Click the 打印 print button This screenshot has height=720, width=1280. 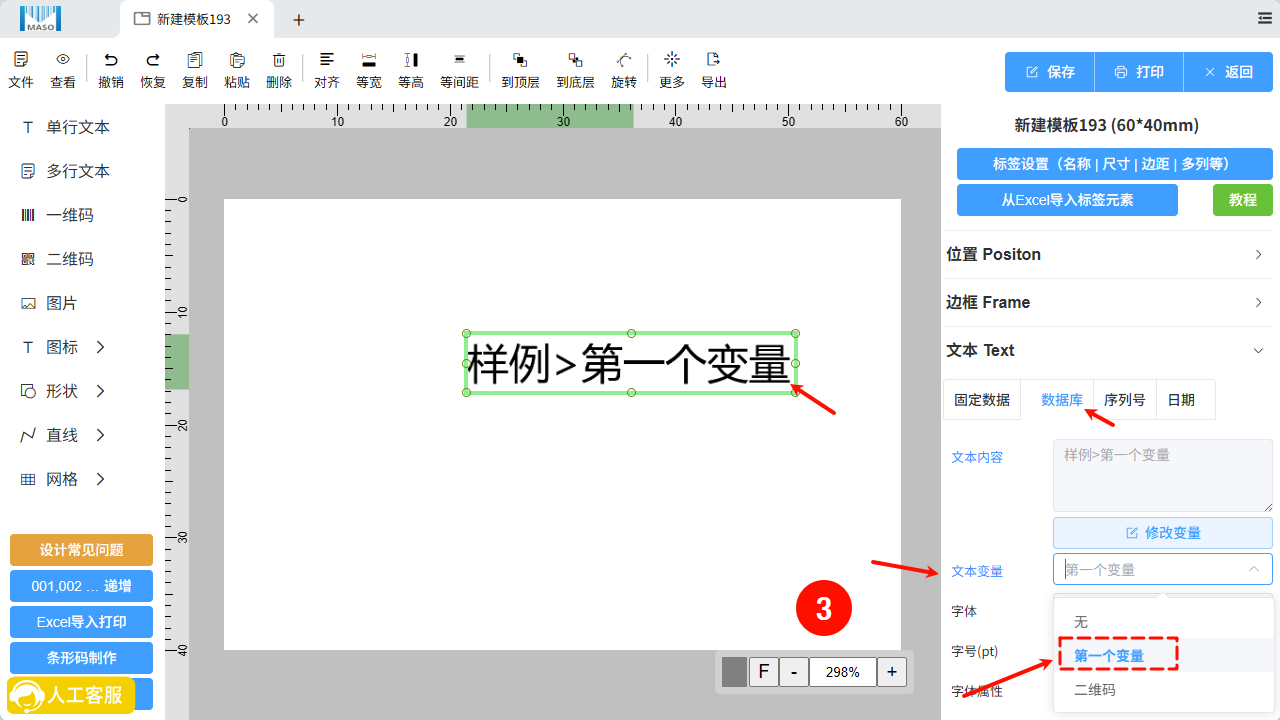[1139, 72]
